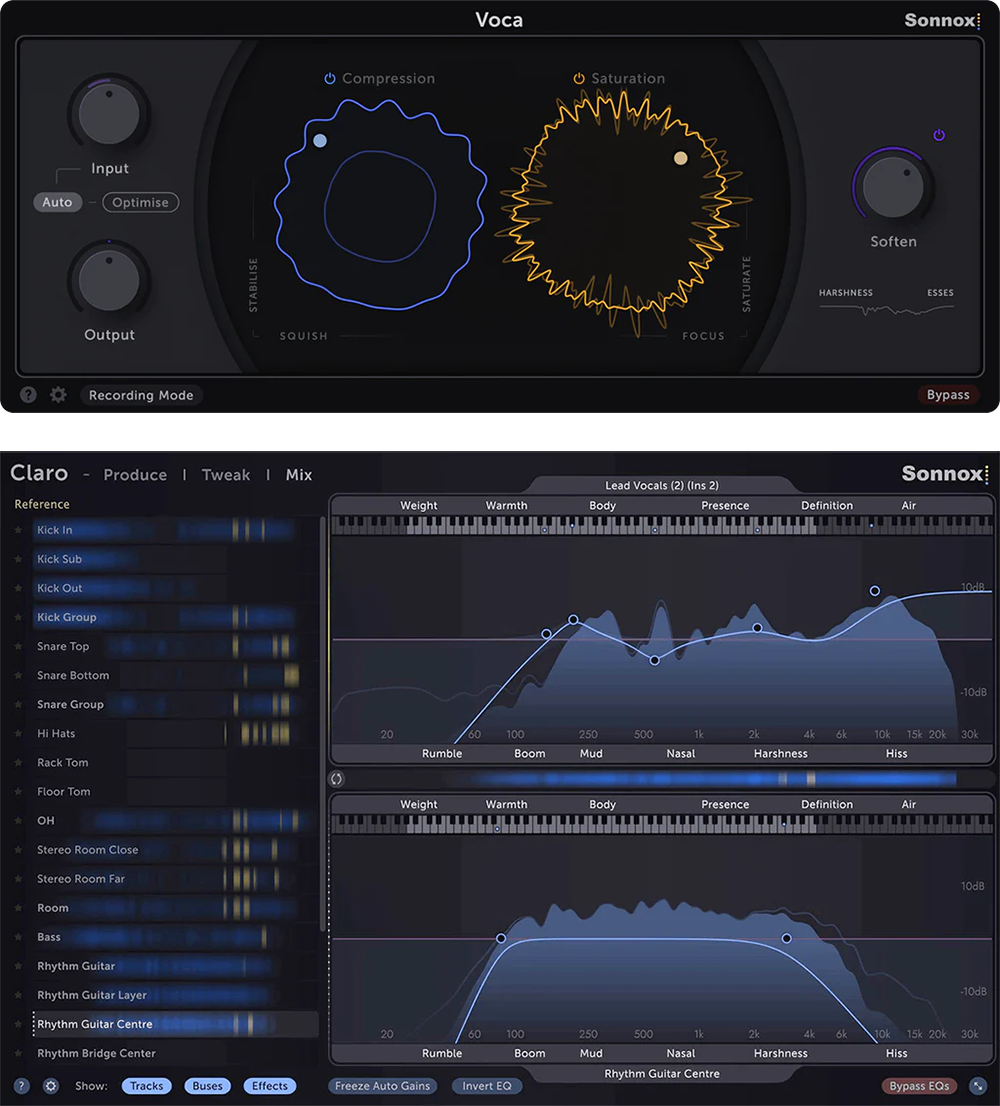Open Voca help question mark icon
The width and height of the screenshot is (1000, 1106).
click(29, 395)
